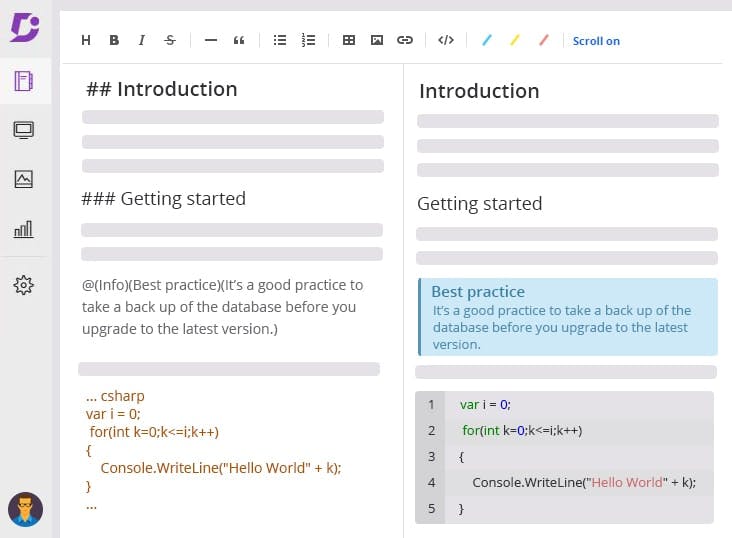
Task: Open the image gallery sidebar section
Action: click(x=23, y=179)
